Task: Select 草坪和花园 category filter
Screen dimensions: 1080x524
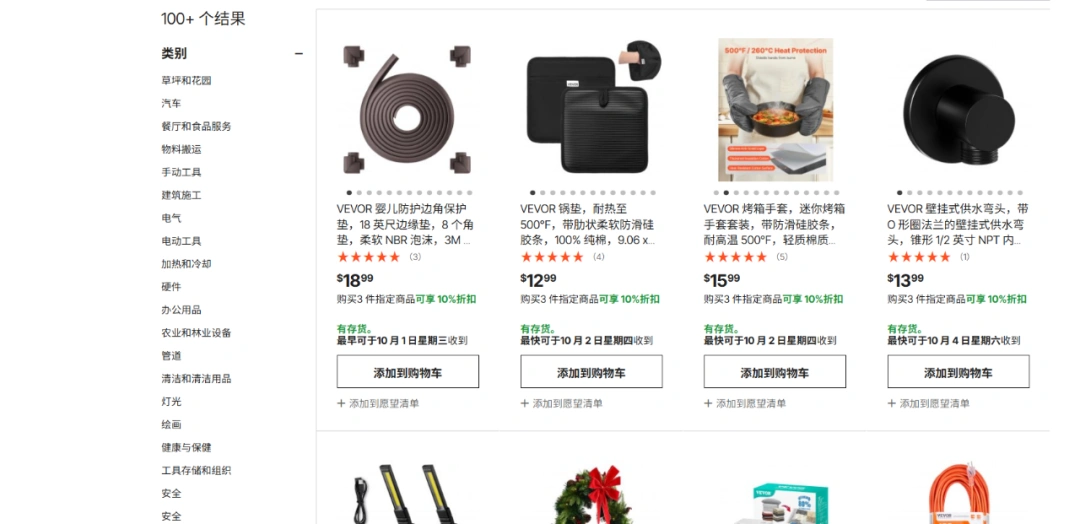Action: click(186, 81)
